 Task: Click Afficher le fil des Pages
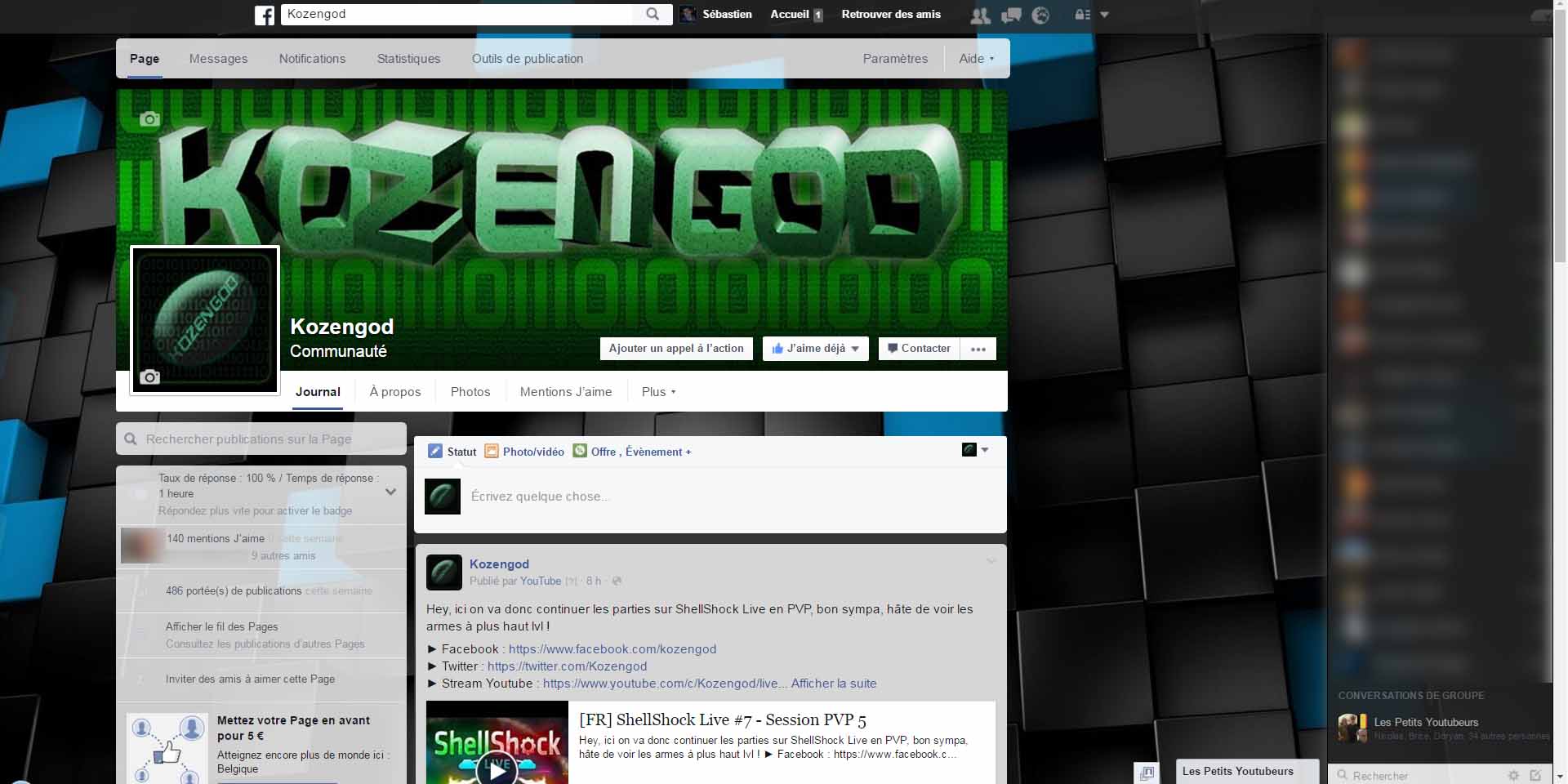222,627
